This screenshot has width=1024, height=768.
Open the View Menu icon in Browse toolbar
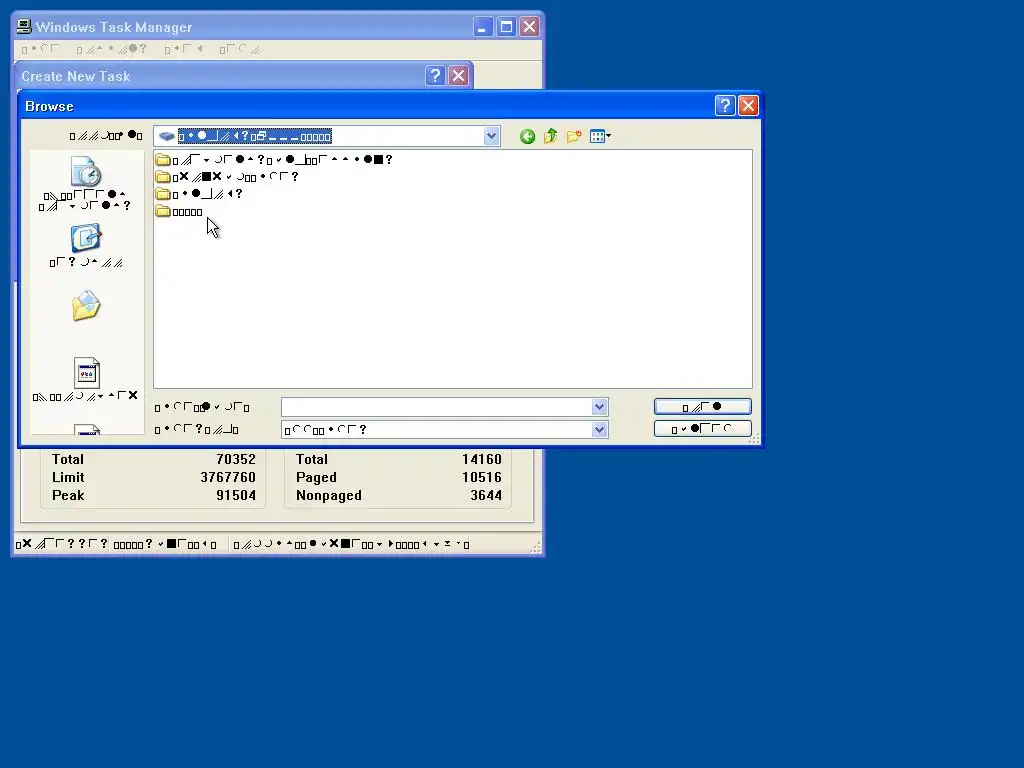pos(597,136)
